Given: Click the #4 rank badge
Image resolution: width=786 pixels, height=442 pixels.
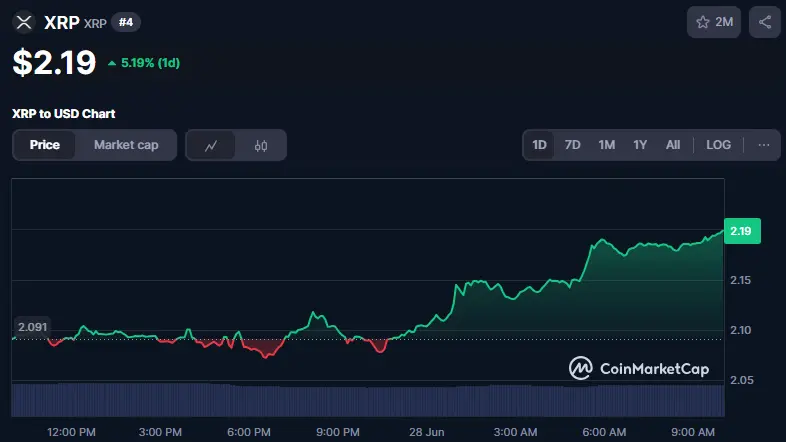Looking at the screenshot, I should [126, 22].
